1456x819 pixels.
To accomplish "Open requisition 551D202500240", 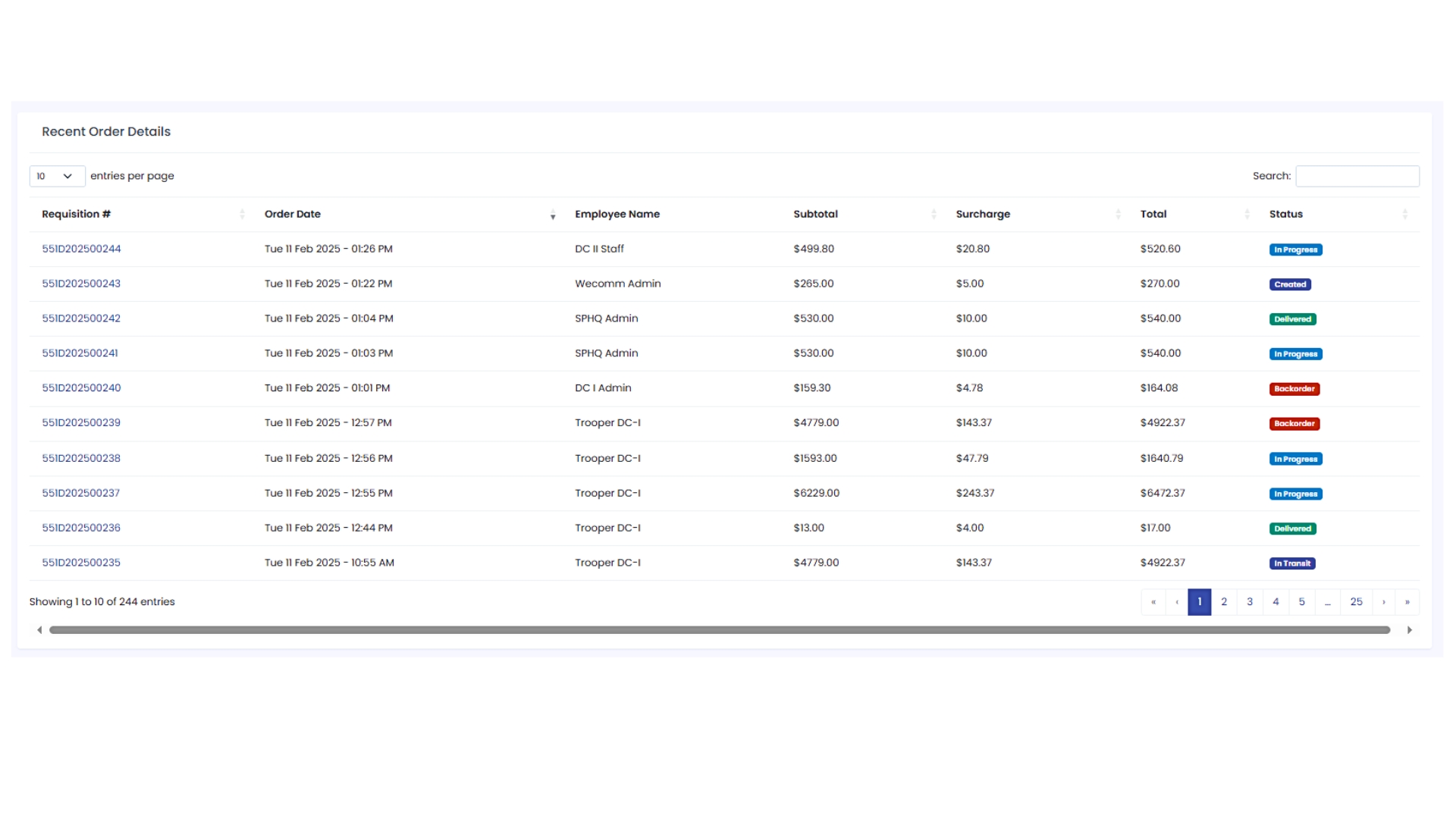I will (x=81, y=388).
